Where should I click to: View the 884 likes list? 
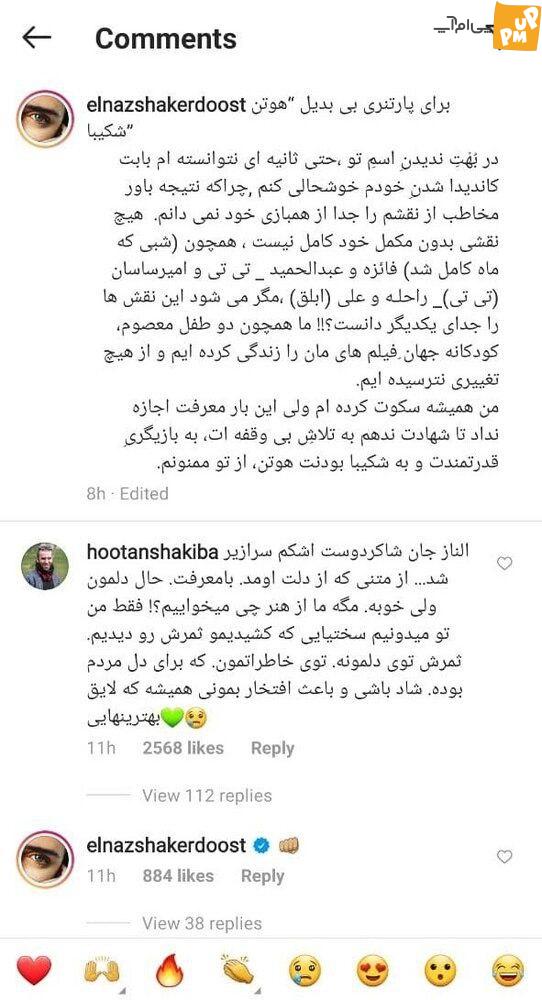178,876
